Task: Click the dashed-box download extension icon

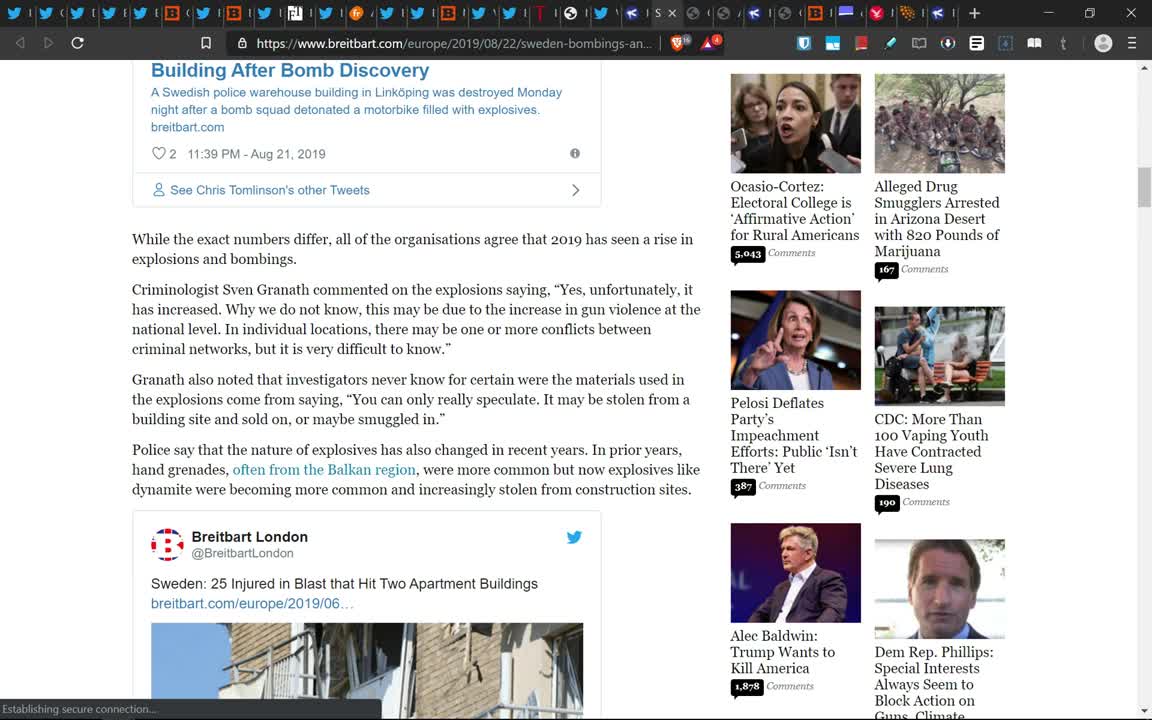Action: point(1005,43)
